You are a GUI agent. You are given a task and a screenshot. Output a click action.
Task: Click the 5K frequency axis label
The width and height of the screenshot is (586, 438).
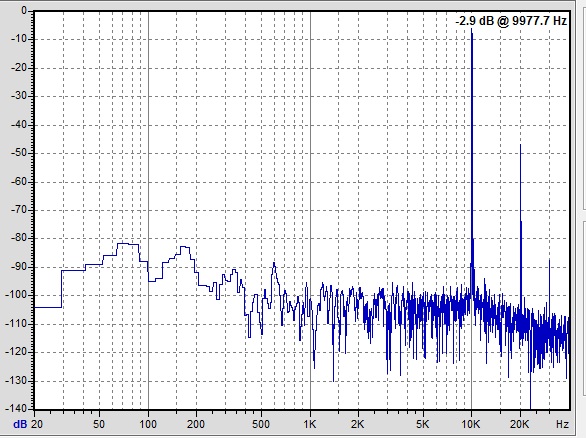coord(423,424)
